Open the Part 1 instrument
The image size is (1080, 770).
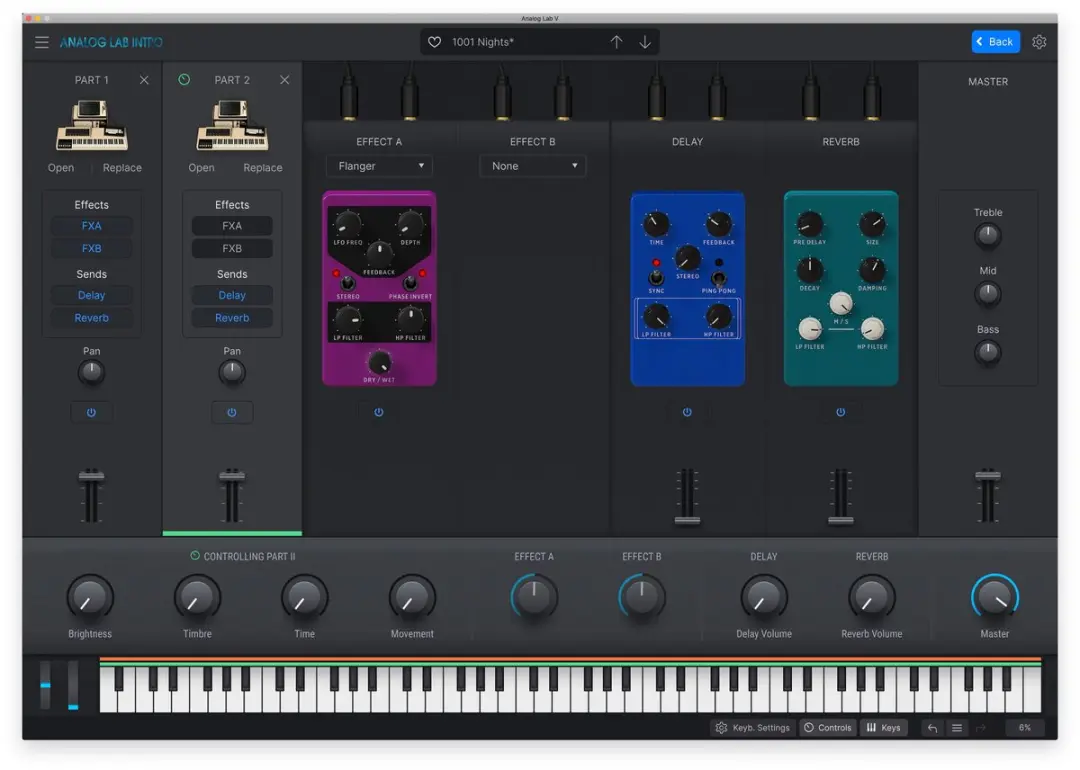click(61, 167)
